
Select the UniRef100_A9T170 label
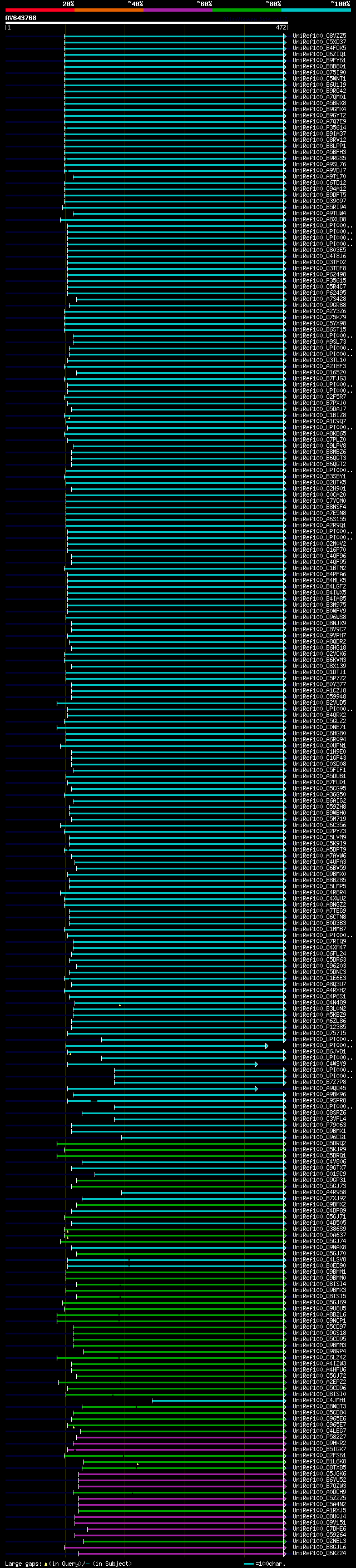coord(319,176)
